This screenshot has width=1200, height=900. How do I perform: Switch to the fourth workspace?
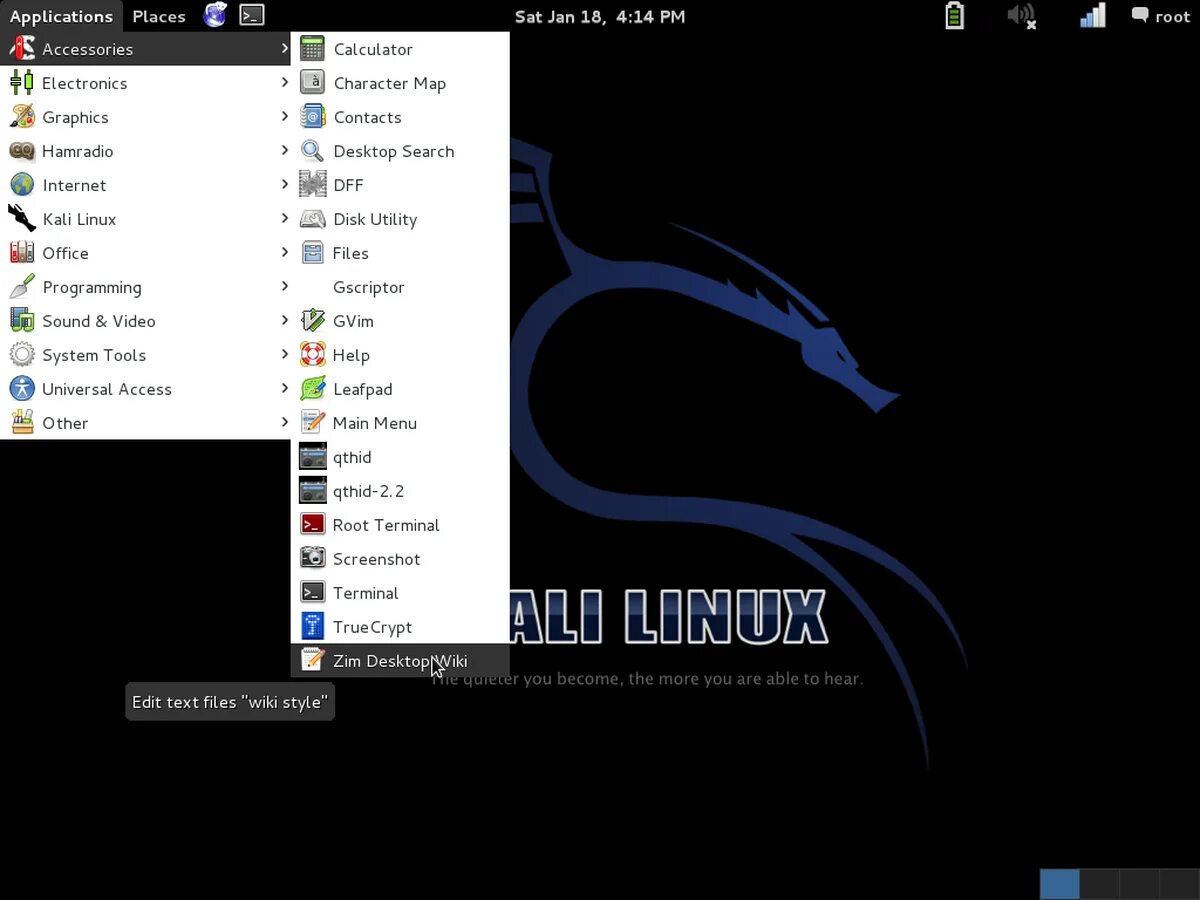coord(1180,884)
